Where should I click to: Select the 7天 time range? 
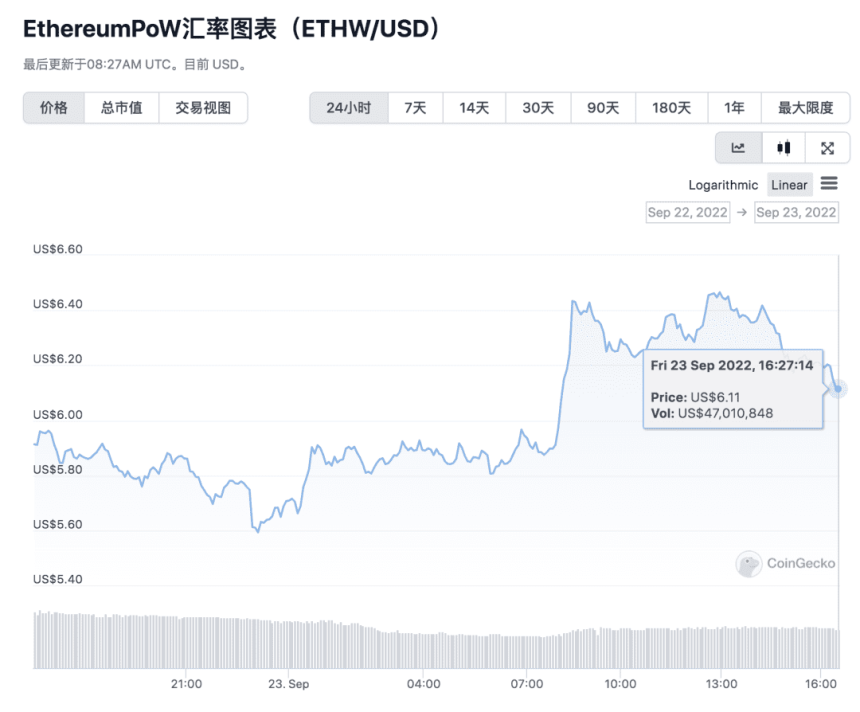pos(415,108)
